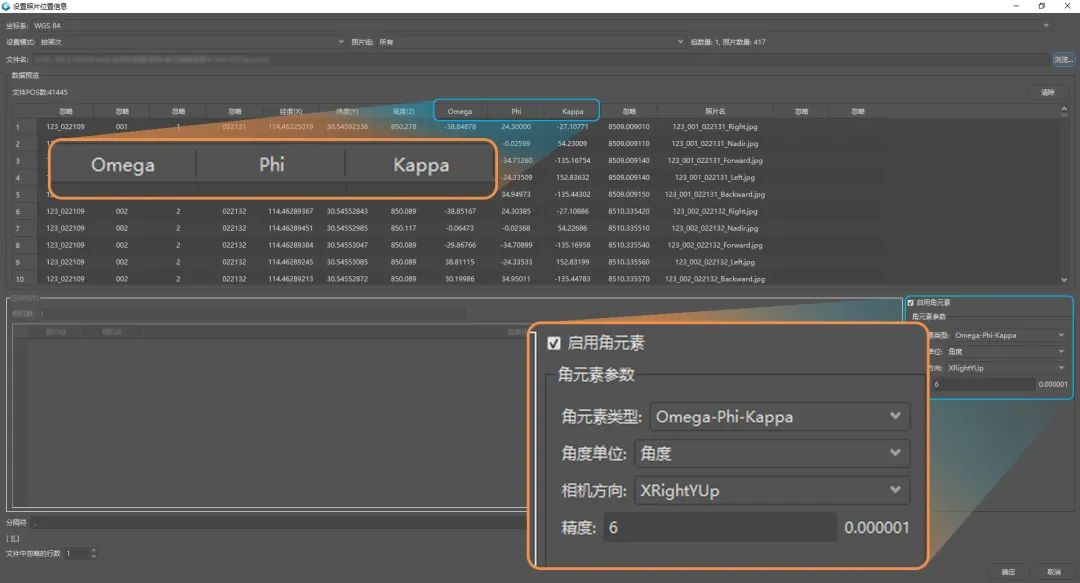Click the 分隔符 separator input field

tap(279, 522)
